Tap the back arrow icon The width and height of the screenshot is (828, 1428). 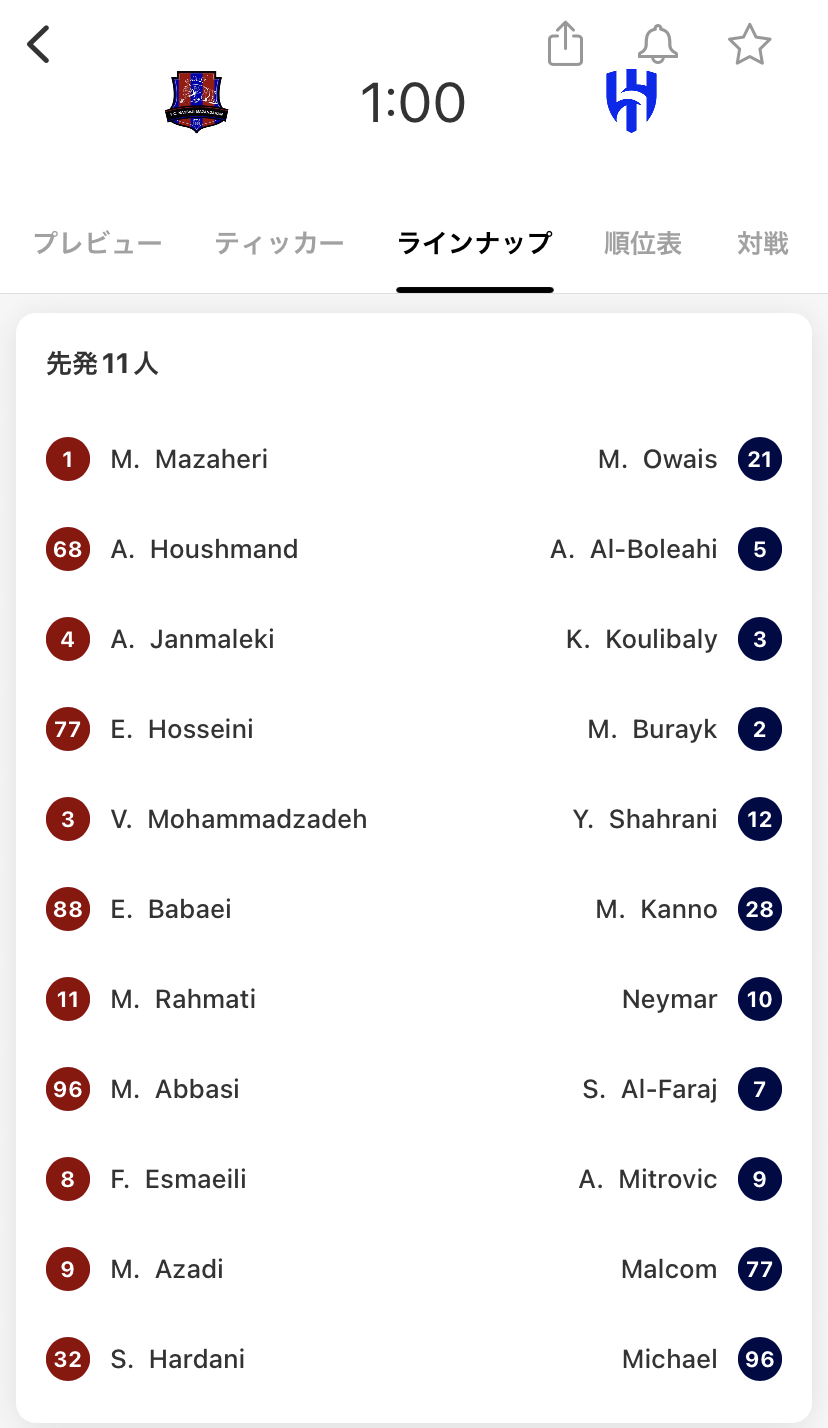click(39, 45)
